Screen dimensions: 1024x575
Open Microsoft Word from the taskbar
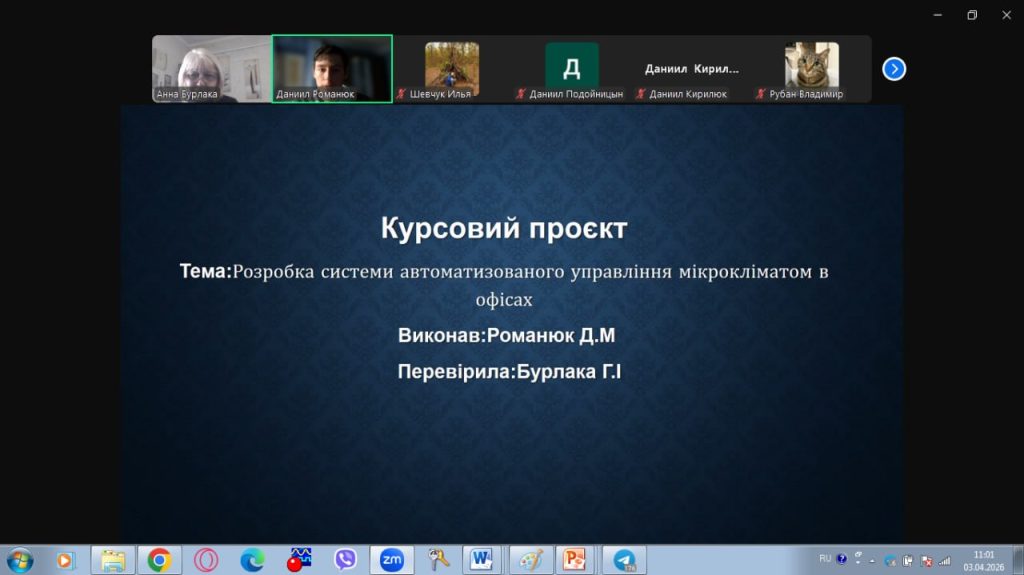click(x=481, y=560)
